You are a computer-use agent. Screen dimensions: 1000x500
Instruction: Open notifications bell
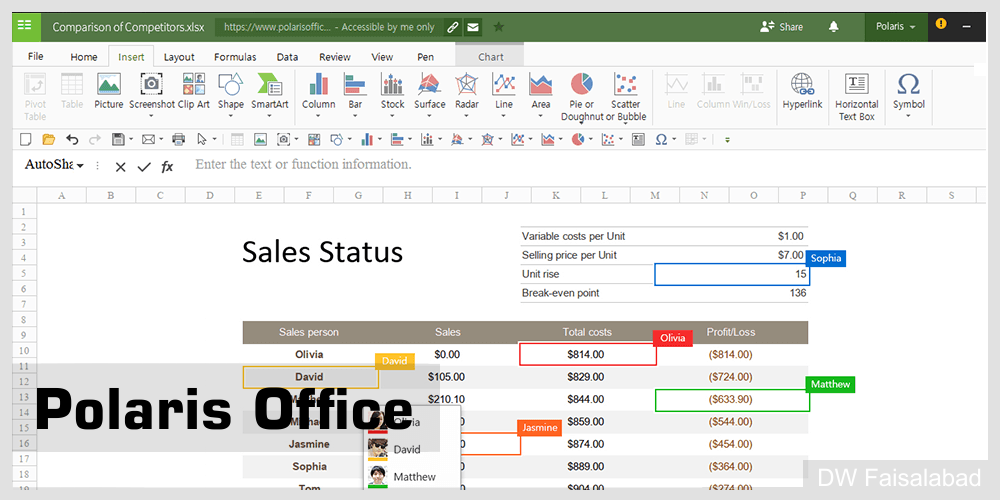834,27
